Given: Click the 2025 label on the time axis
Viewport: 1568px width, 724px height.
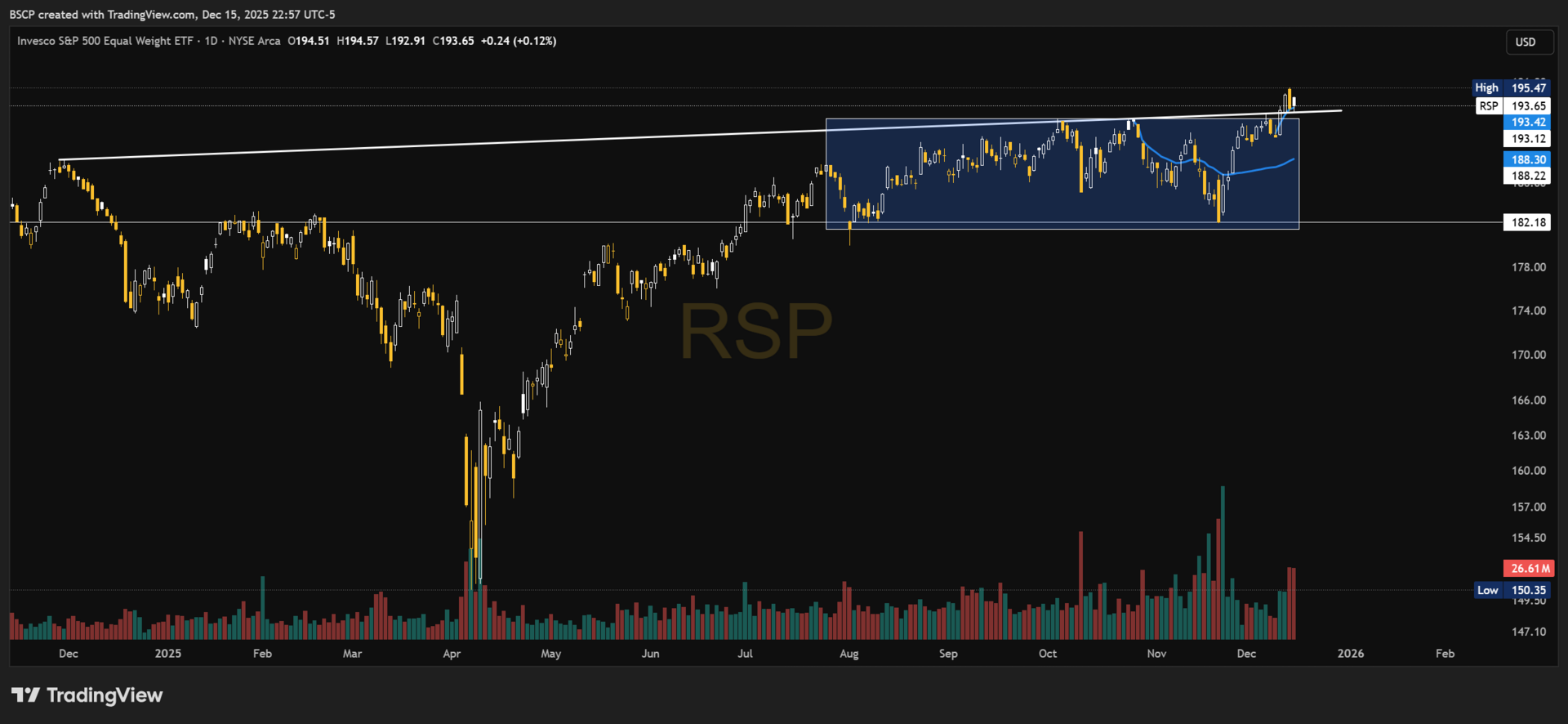Looking at the screenshot, I should (x=168, y=654).
